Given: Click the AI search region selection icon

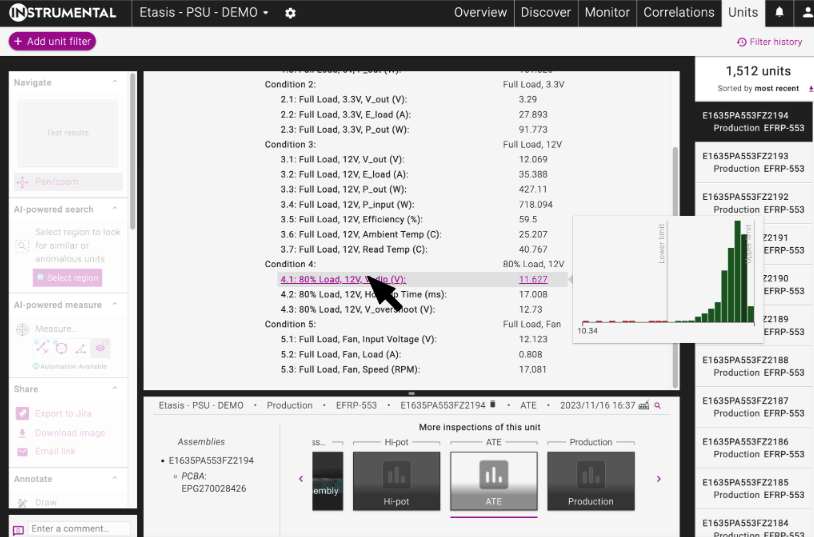Looking at the screenshot, I should pyautogui.click(x=22, y=245).
